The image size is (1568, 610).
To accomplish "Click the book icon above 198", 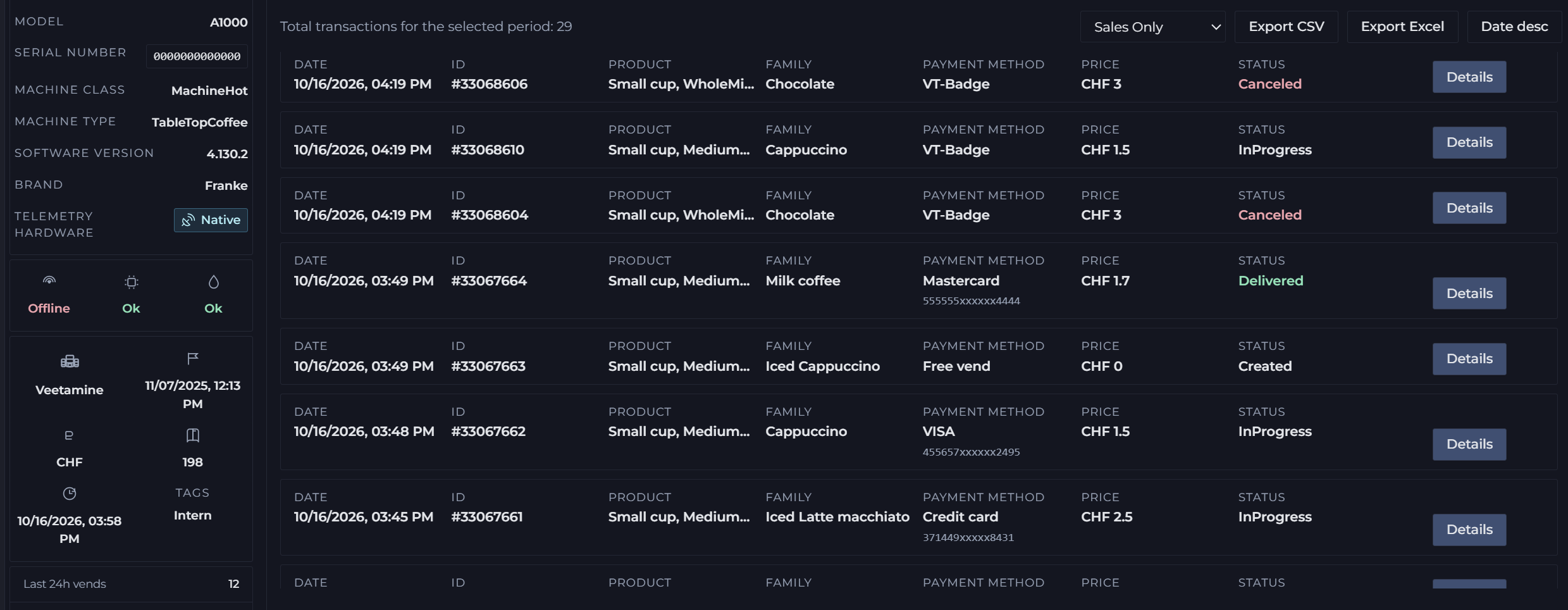I will (193, 435).
